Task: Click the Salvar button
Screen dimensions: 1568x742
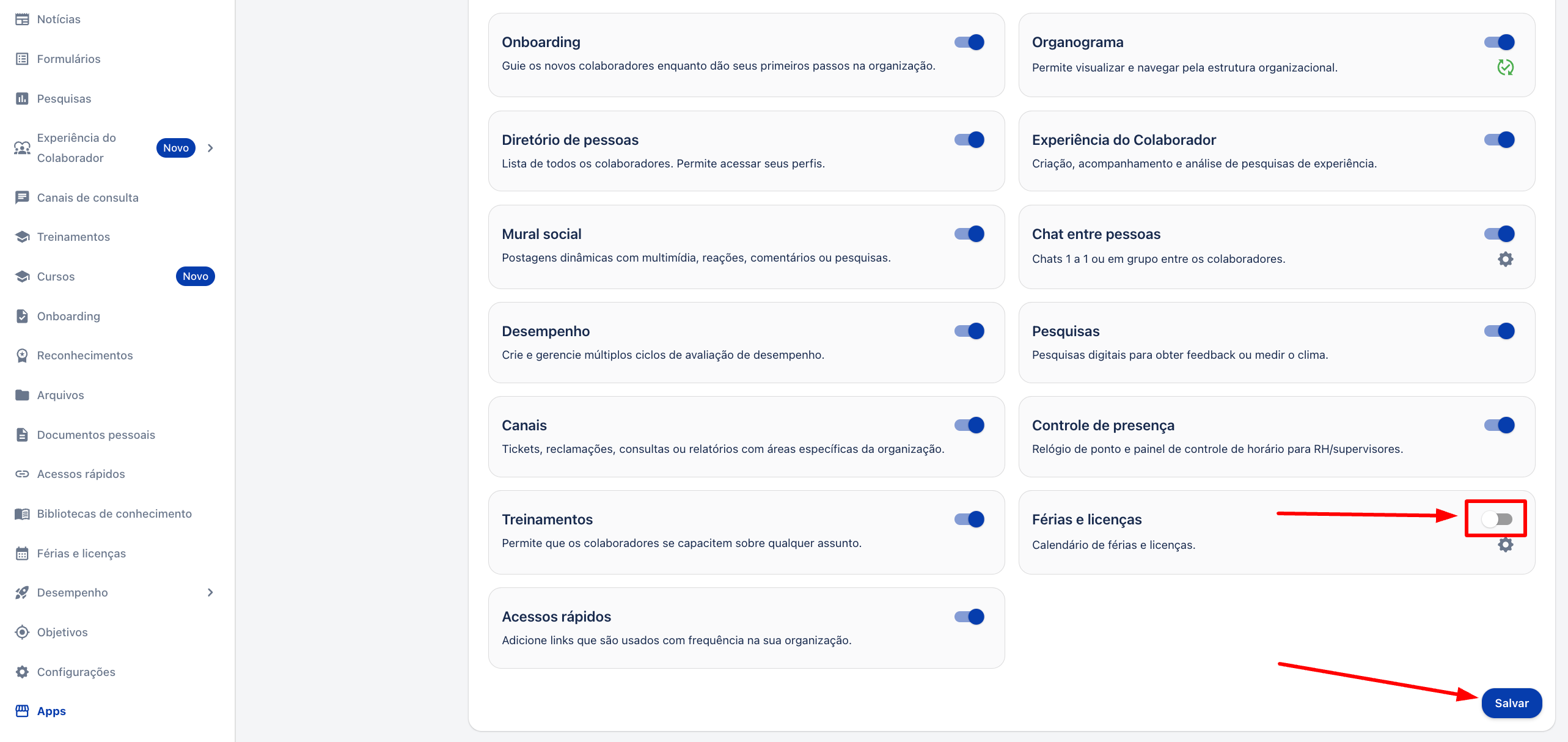Action: coord(1511,703)
